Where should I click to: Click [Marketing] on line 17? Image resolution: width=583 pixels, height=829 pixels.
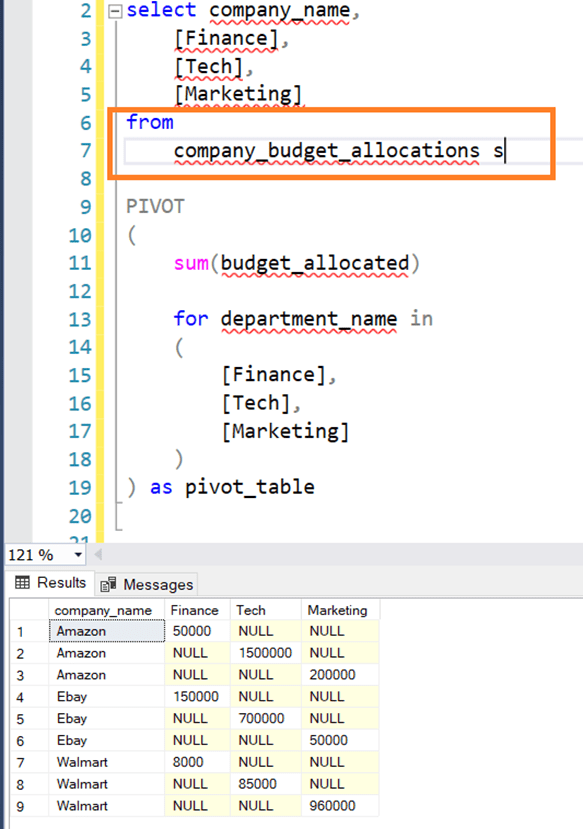click(x=285, y=431)
